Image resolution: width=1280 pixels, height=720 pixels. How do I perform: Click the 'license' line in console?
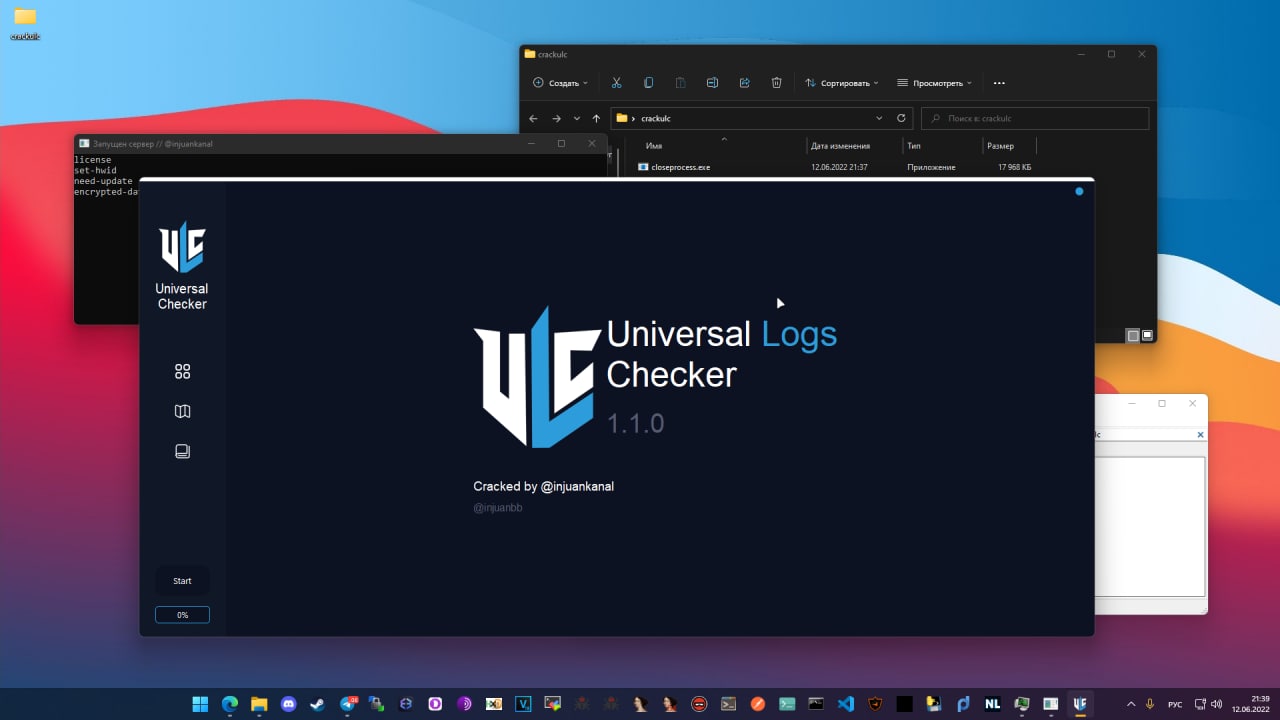(x=93, y=160)
